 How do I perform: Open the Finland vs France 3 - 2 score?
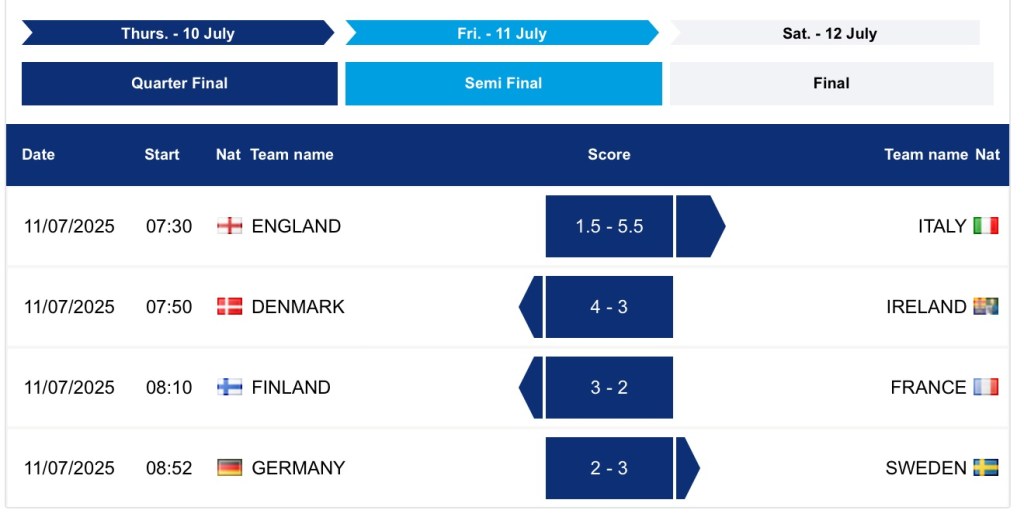(609, 388)
